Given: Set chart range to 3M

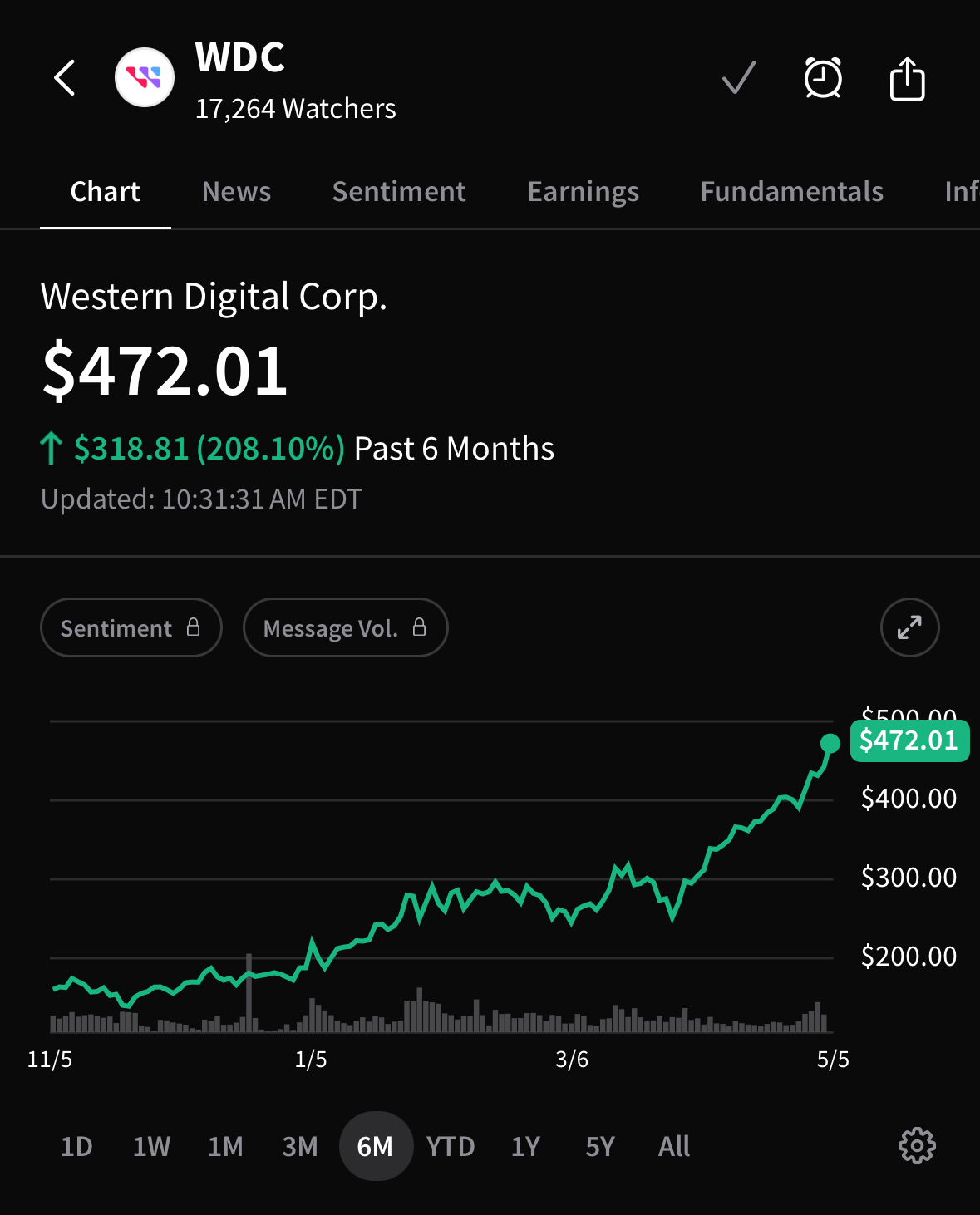Looking at the screenshot, I should 300,1147.
